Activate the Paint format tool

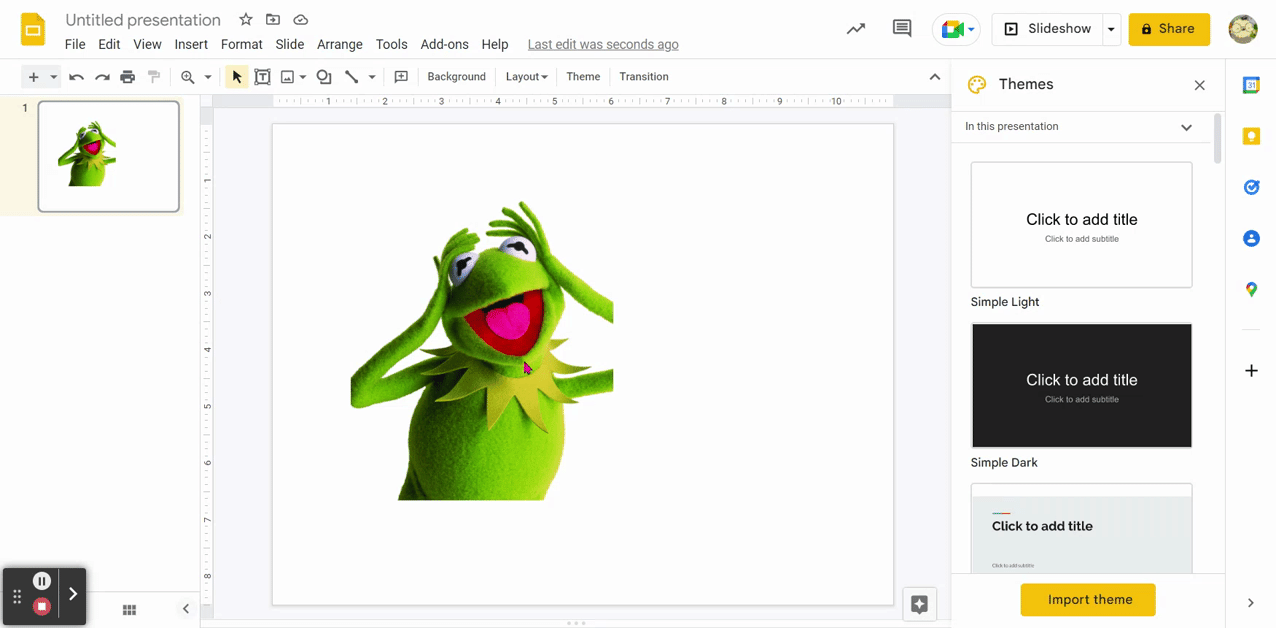click(x=153, y=77)
